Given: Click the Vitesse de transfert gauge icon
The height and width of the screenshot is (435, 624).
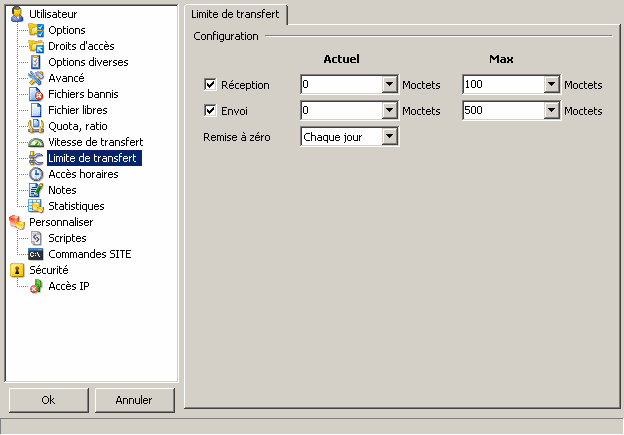Looking at the screenshot, I should (x=37, y=142).
